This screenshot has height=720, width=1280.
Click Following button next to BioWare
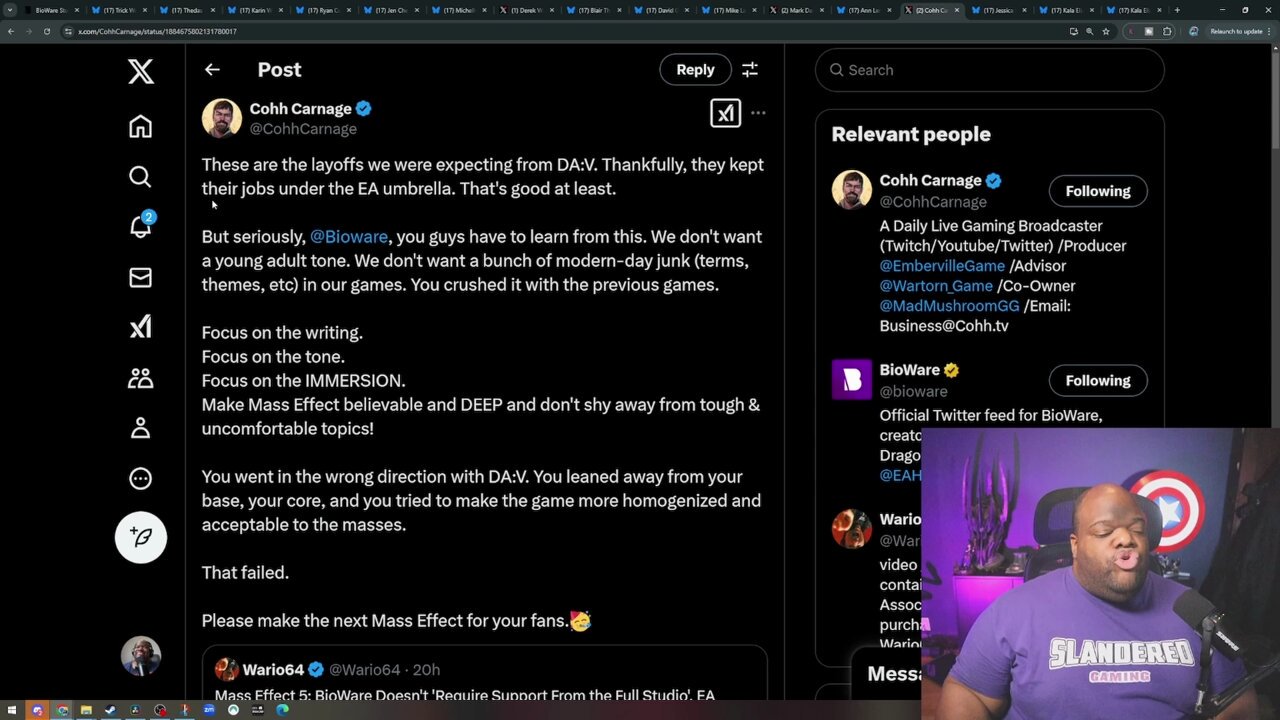point(1098,381)
